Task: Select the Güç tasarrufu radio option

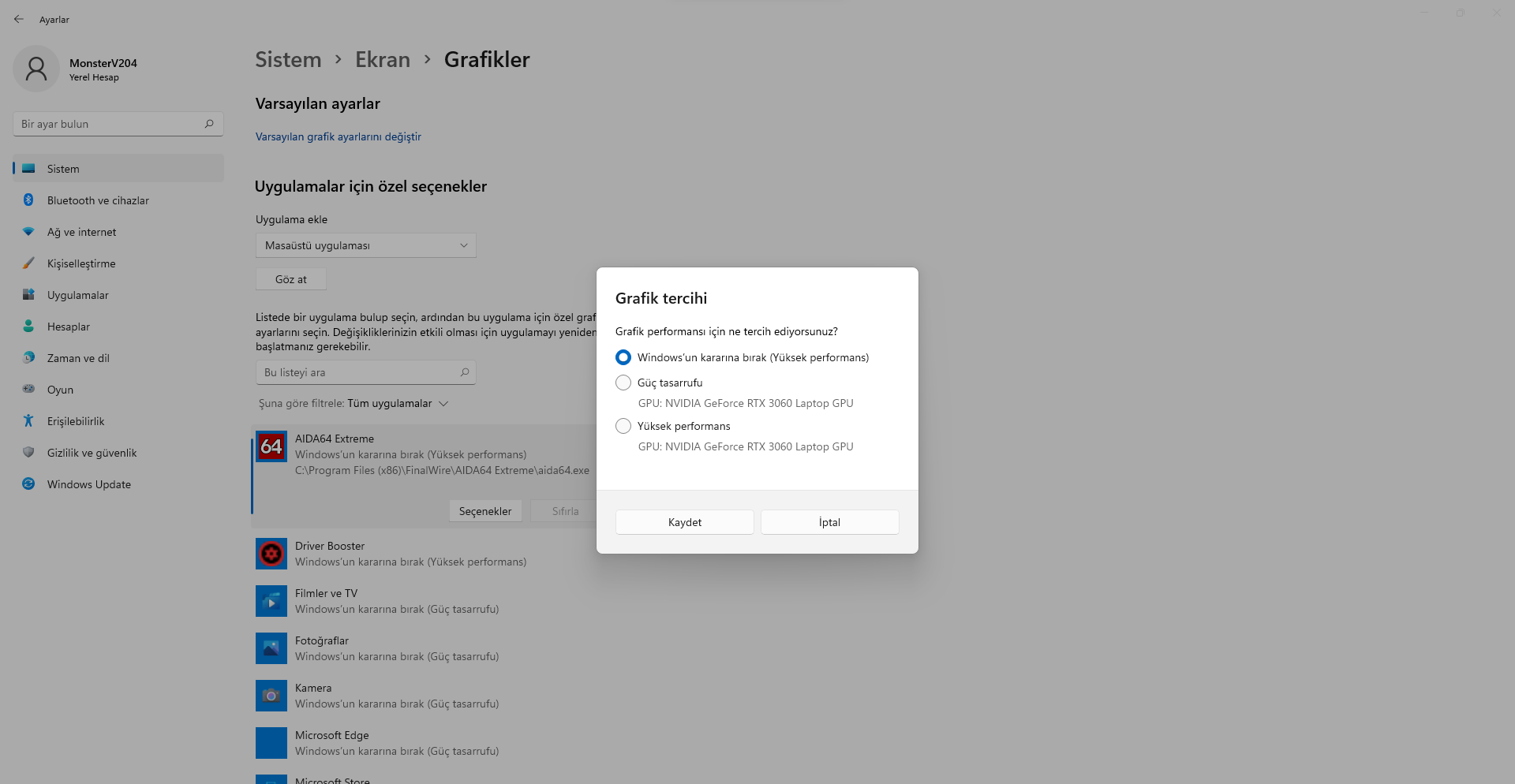Action: click(623, 383)
